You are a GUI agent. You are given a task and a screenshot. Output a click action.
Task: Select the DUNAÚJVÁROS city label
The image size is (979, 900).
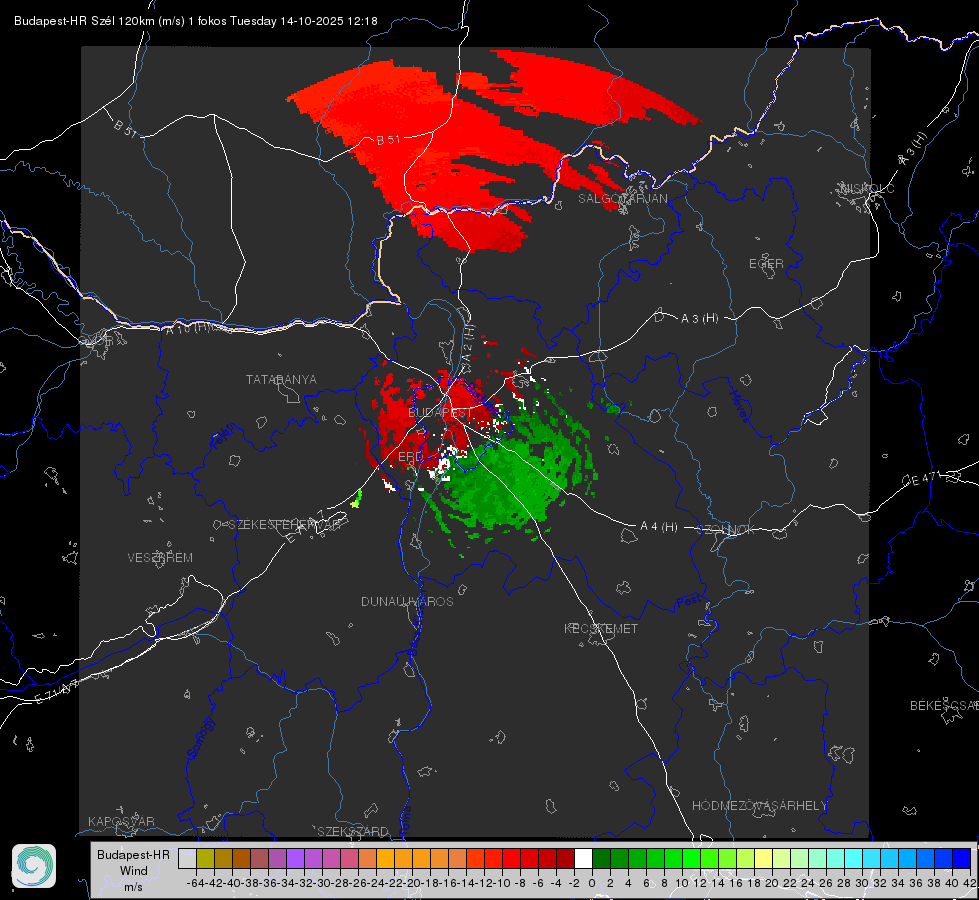(x=407, y=601)
